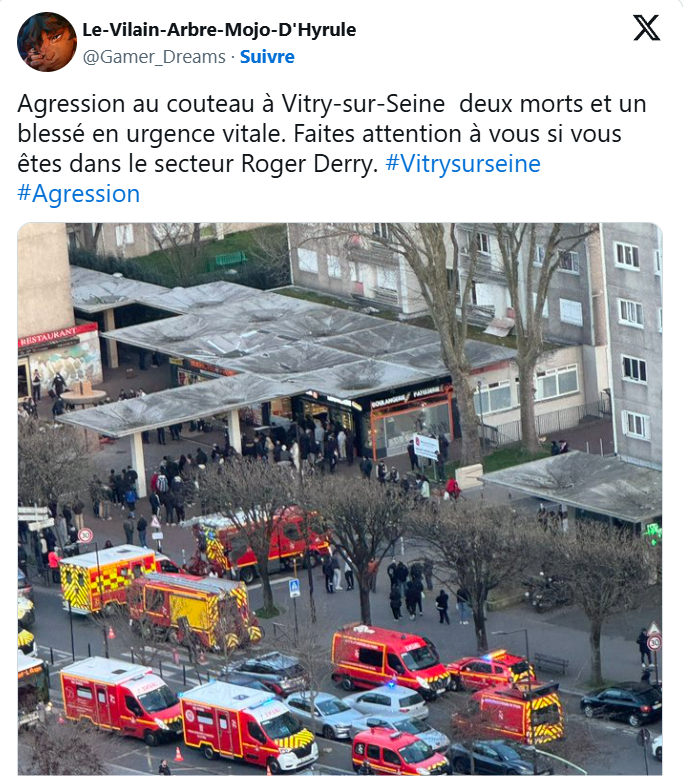Click the yellow-checkered ambulance in photo
683x777 pixels.
click(x=108, y=577)
